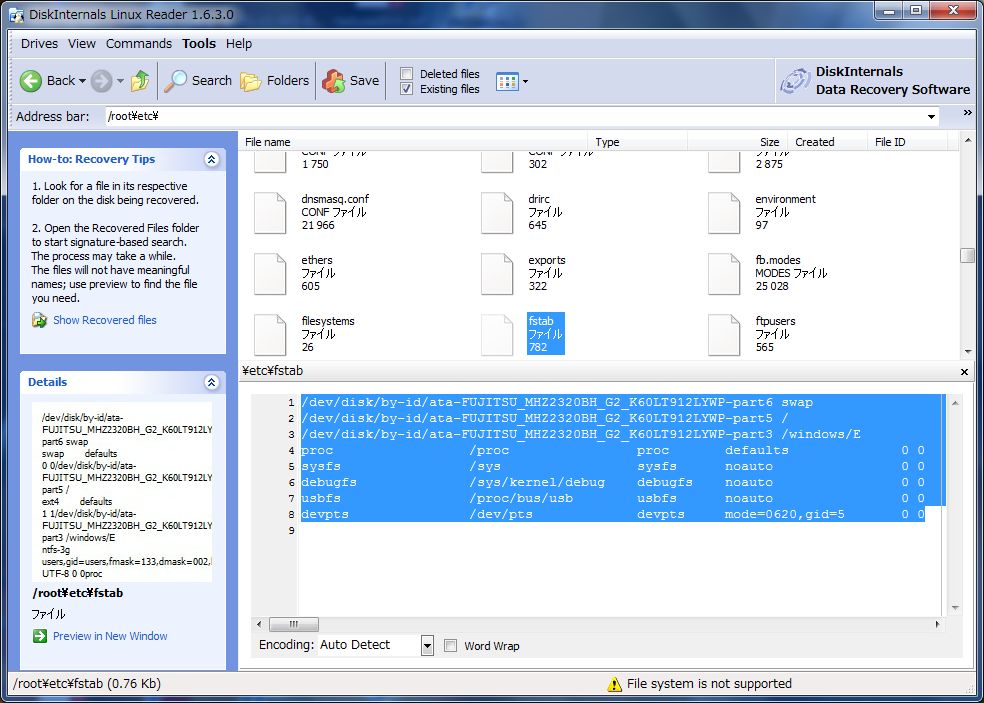The width and height of the screenshot is (984, 703).
Task: Open the Commands menu
Action: tap(139, 44)
